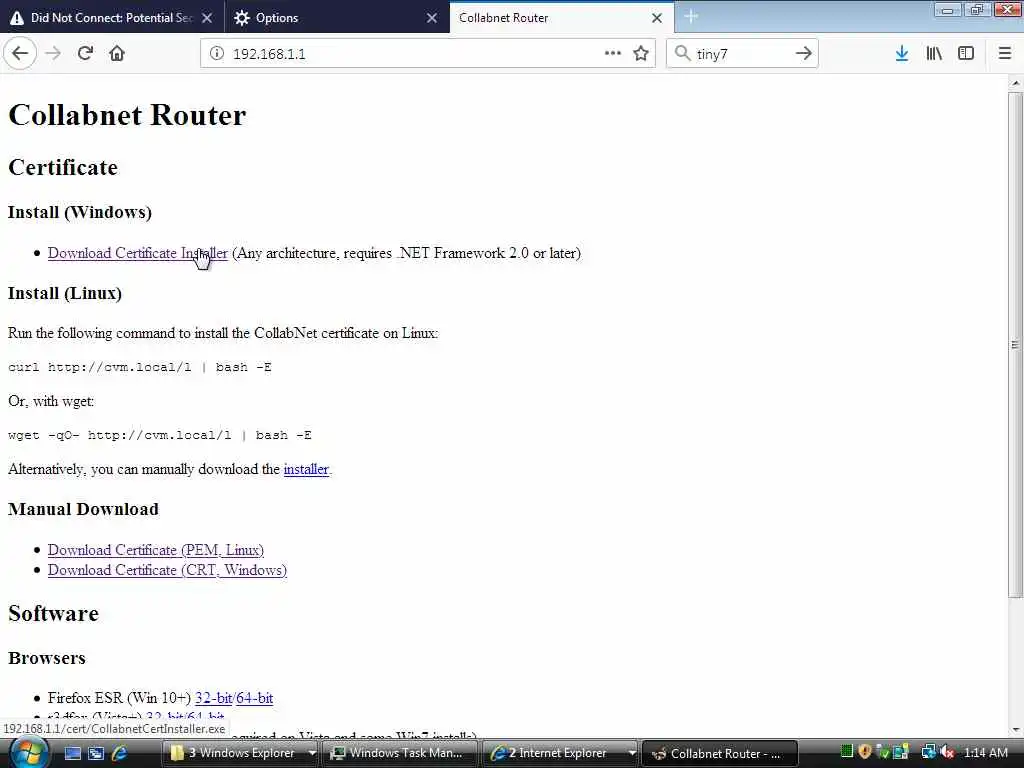
Task: Close the Collabnet Router tab
Action: tap(657, 18)
